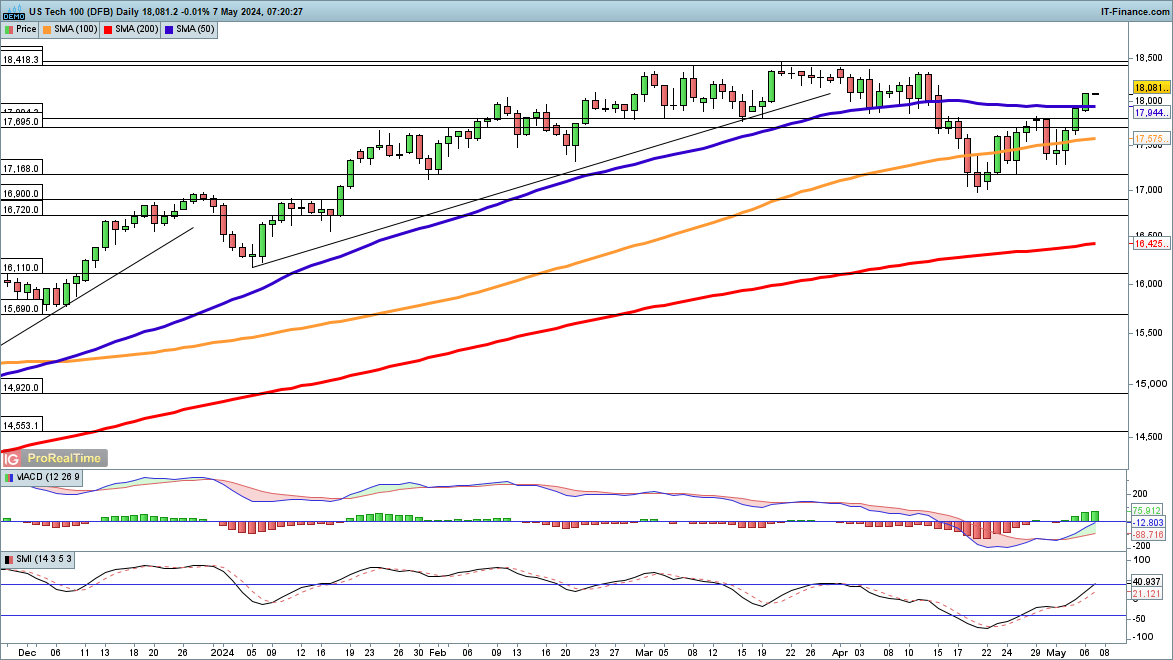Click the SMI axis label -100

(x=1143, y=637)
